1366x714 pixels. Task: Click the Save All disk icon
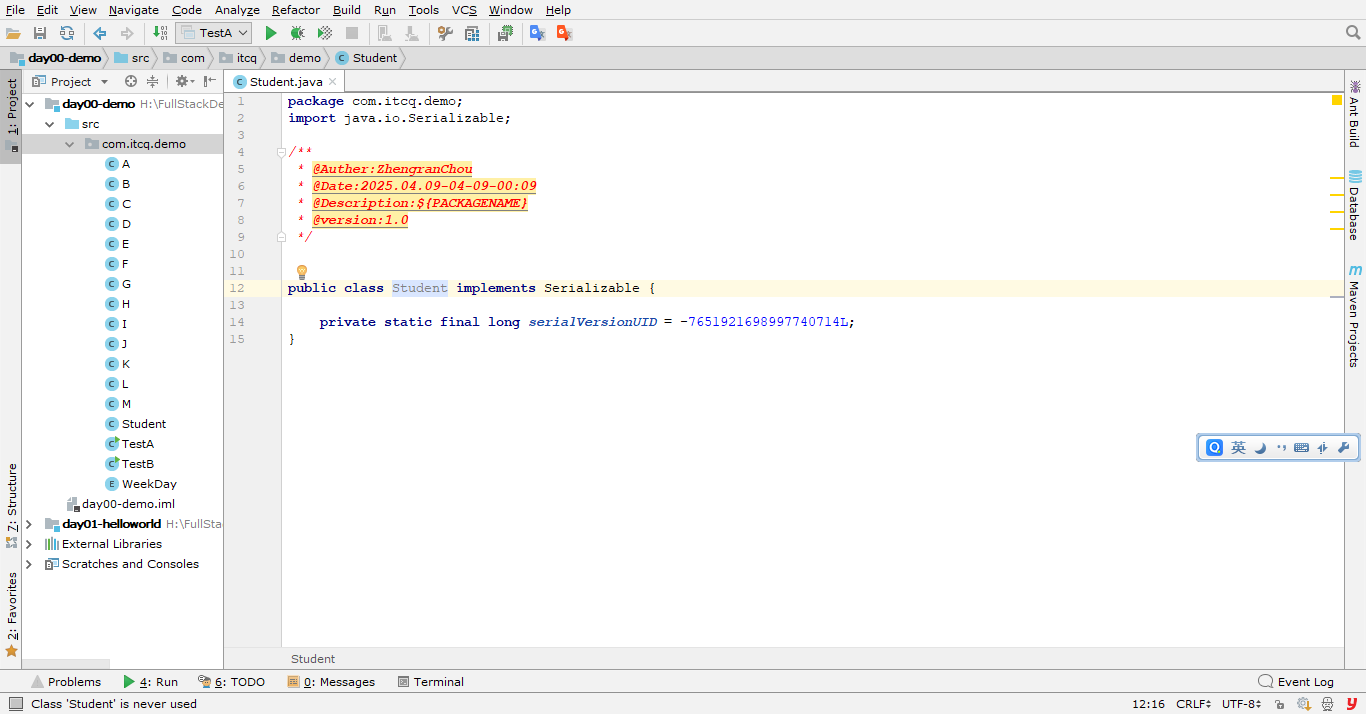pos(40,33)
